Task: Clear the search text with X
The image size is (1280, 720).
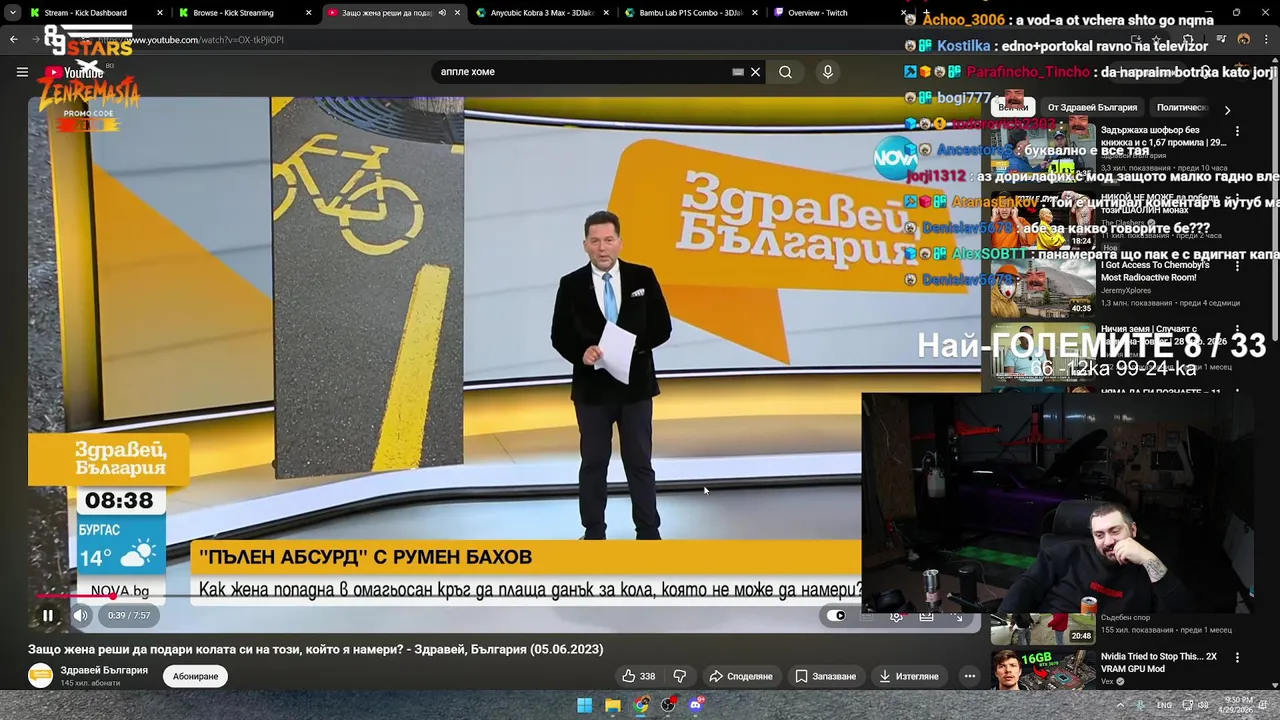Action: (x=756, y=72)
